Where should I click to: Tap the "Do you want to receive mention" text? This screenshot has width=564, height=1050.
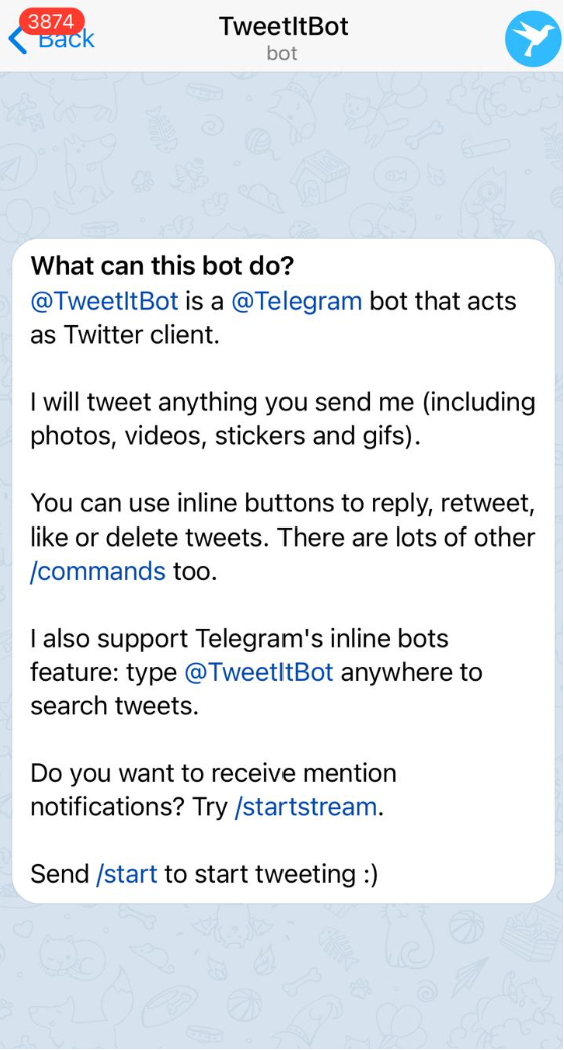(213, 773)
